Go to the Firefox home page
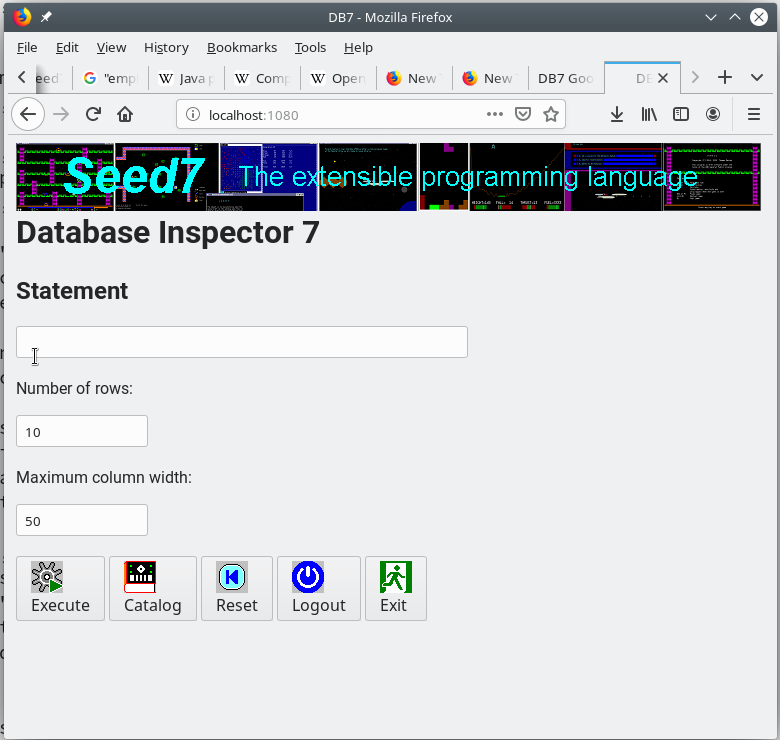The height and width of the screenshot is (740, 780). tap(125, 114)
